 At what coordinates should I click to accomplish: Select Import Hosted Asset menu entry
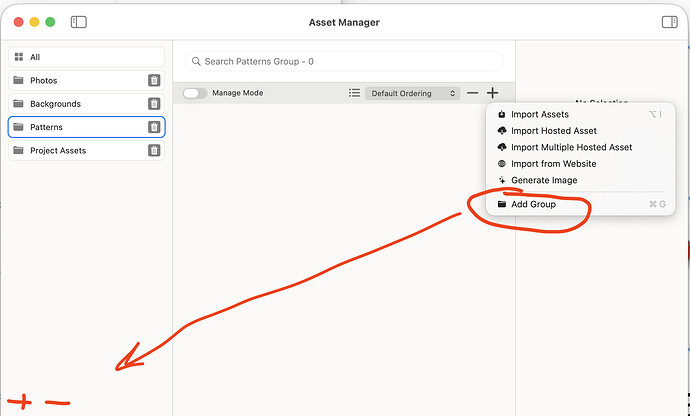(x=553, y=131)
